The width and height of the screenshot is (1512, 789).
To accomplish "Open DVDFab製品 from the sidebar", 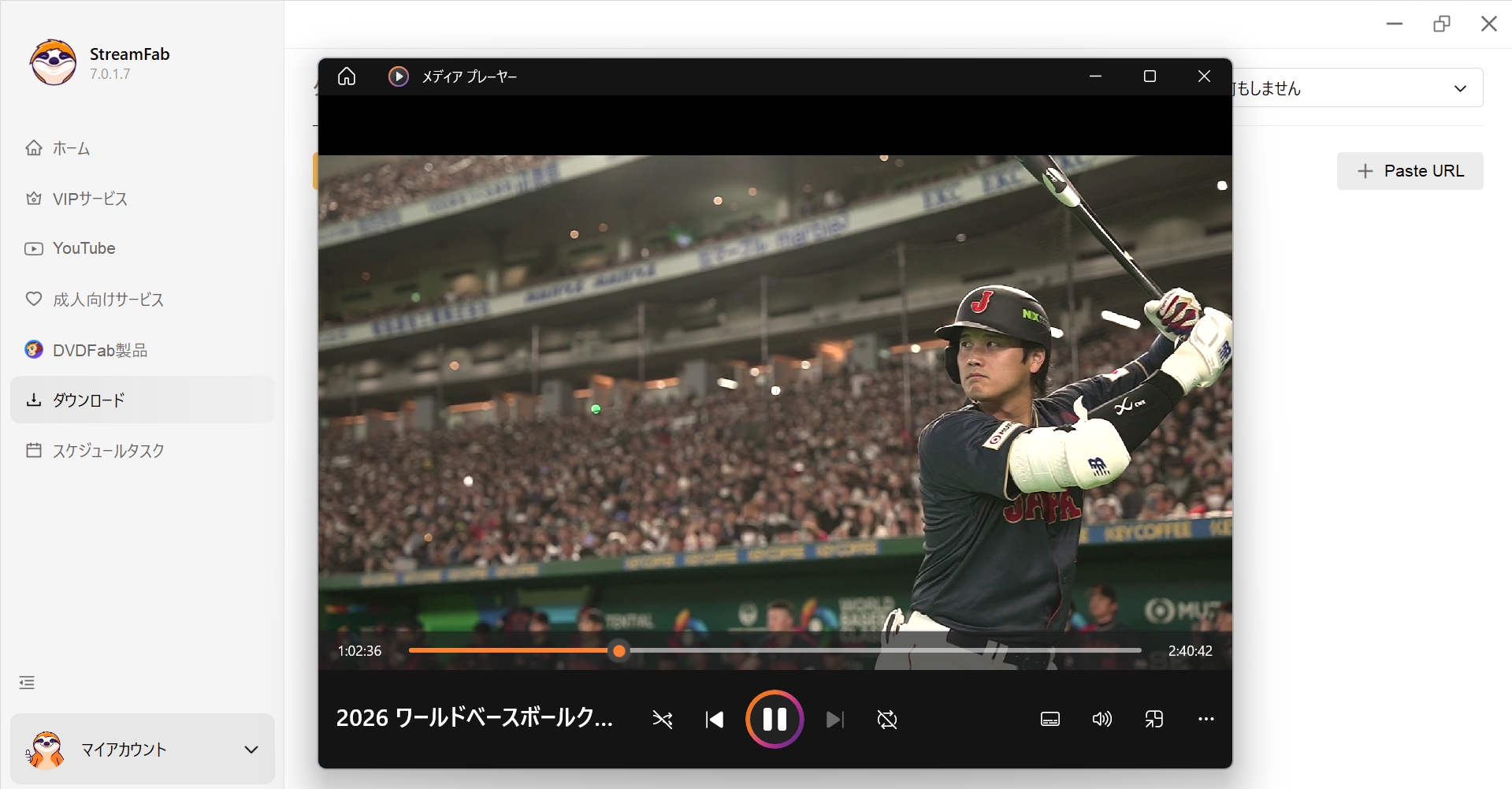I will 98,349.
